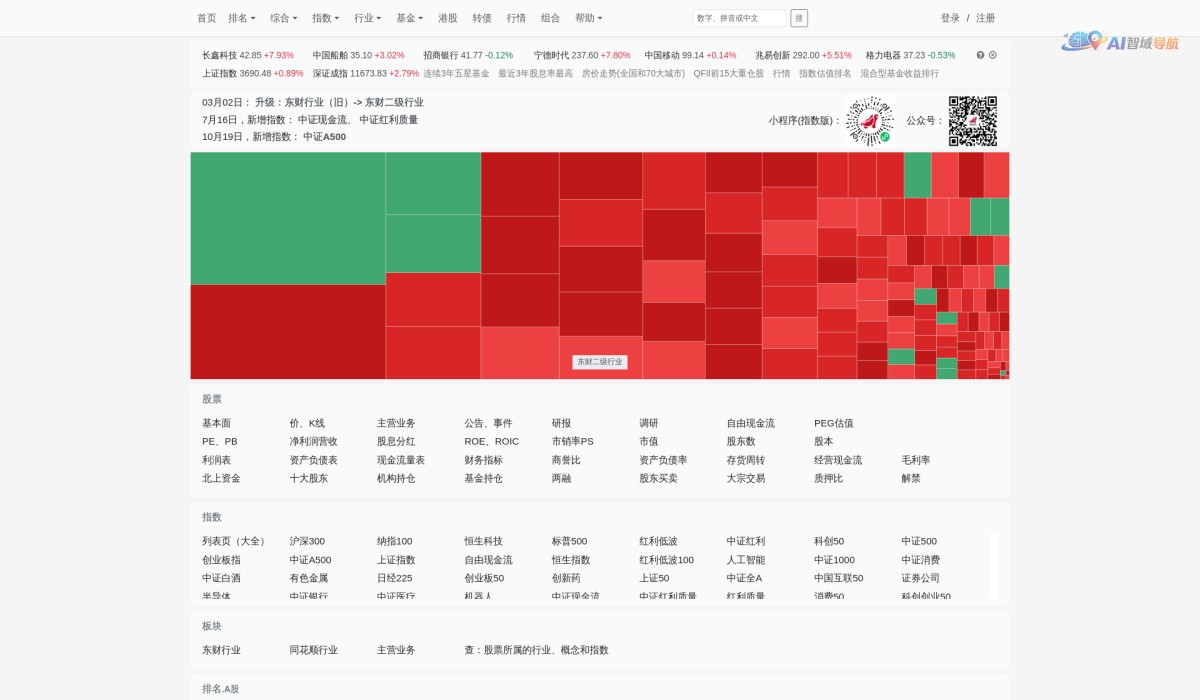Open 混合型基金收益排行 link
Image resolution: width=1200 pixels, height=700 pixels.
click(900, 74)
